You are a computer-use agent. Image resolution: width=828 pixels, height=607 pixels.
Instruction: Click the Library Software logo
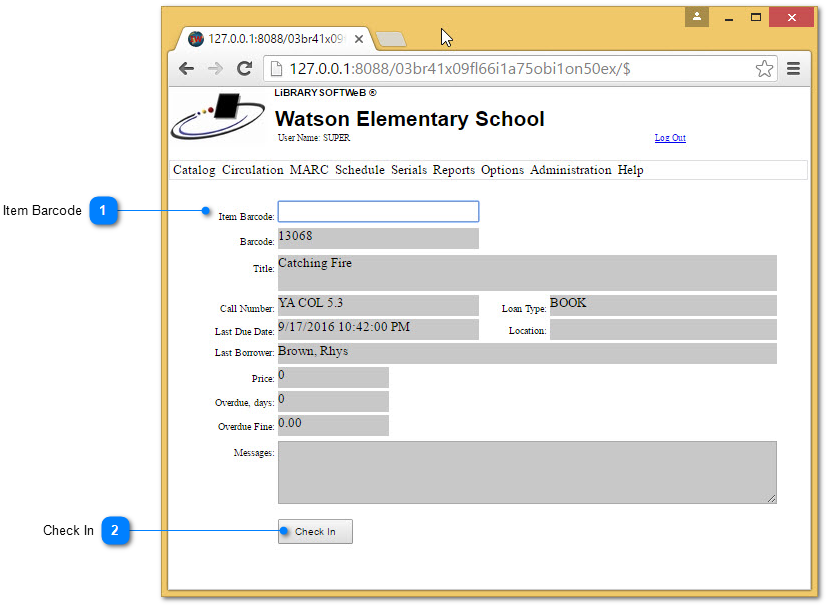click(218, 117)
